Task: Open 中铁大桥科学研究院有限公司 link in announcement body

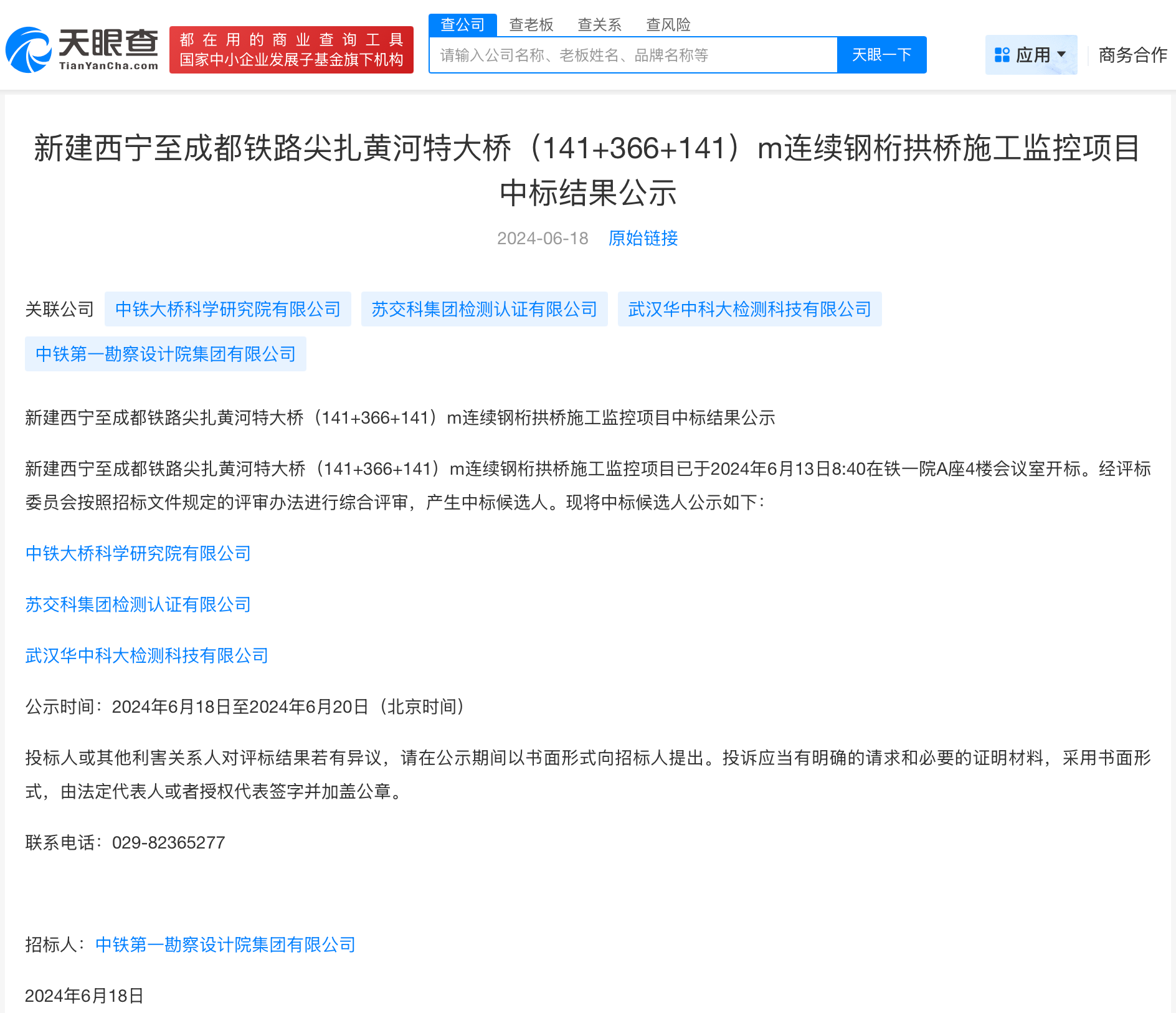Action: coord(138,554)
